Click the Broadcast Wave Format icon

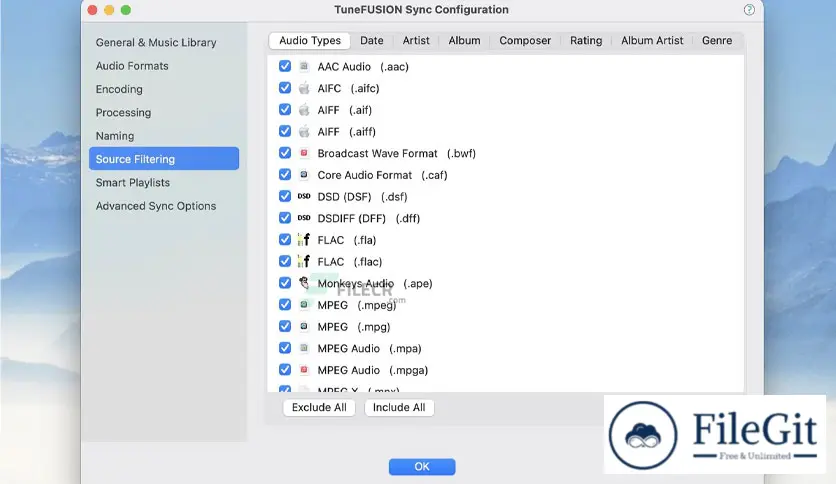point(304,153)
